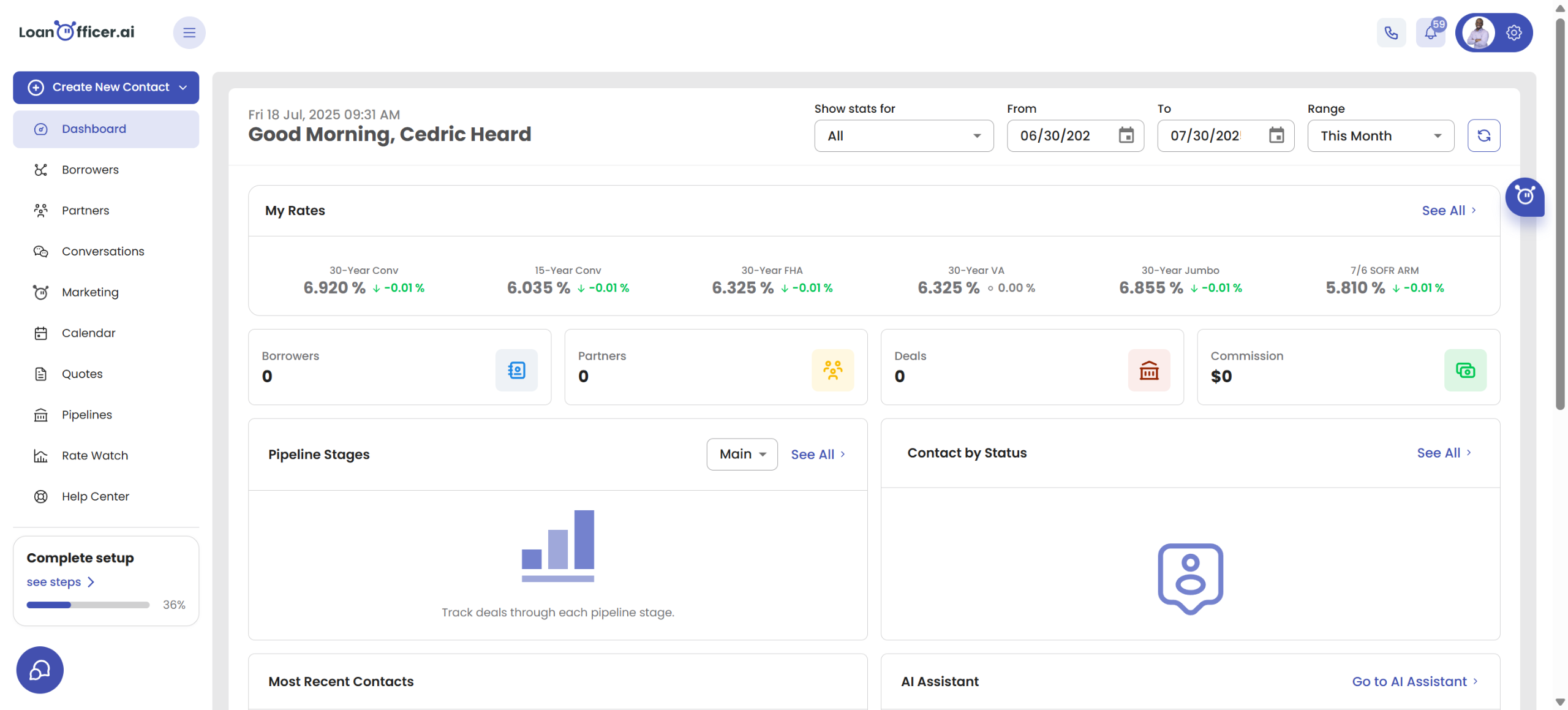Click Go to AI Assistant link
Image resolution: width=1568 pixels, height=710 pixels.
[1414, 681]
